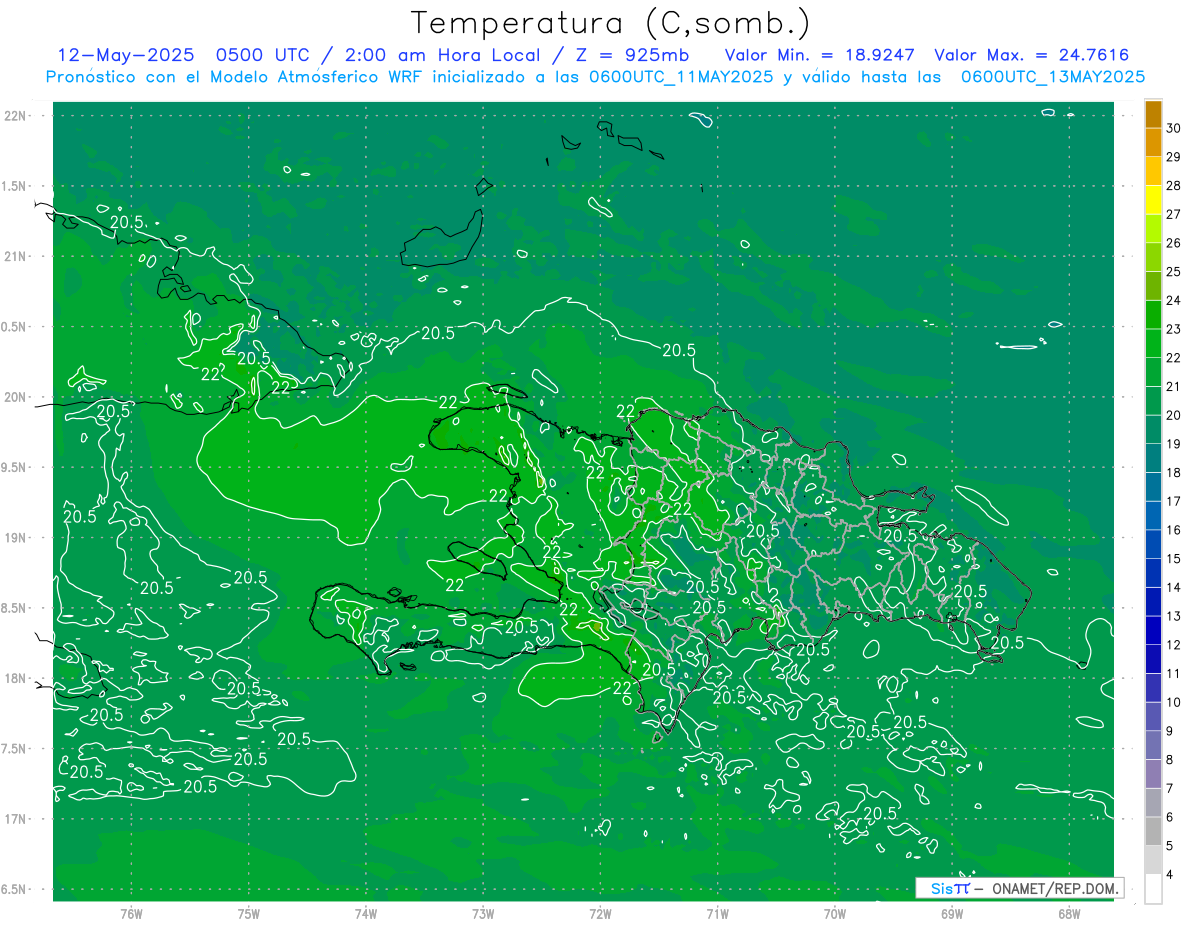Click the '24' label on the color scale
Image resolution: width=1200 pixels, height=927 pixels.
point(1174,300)
